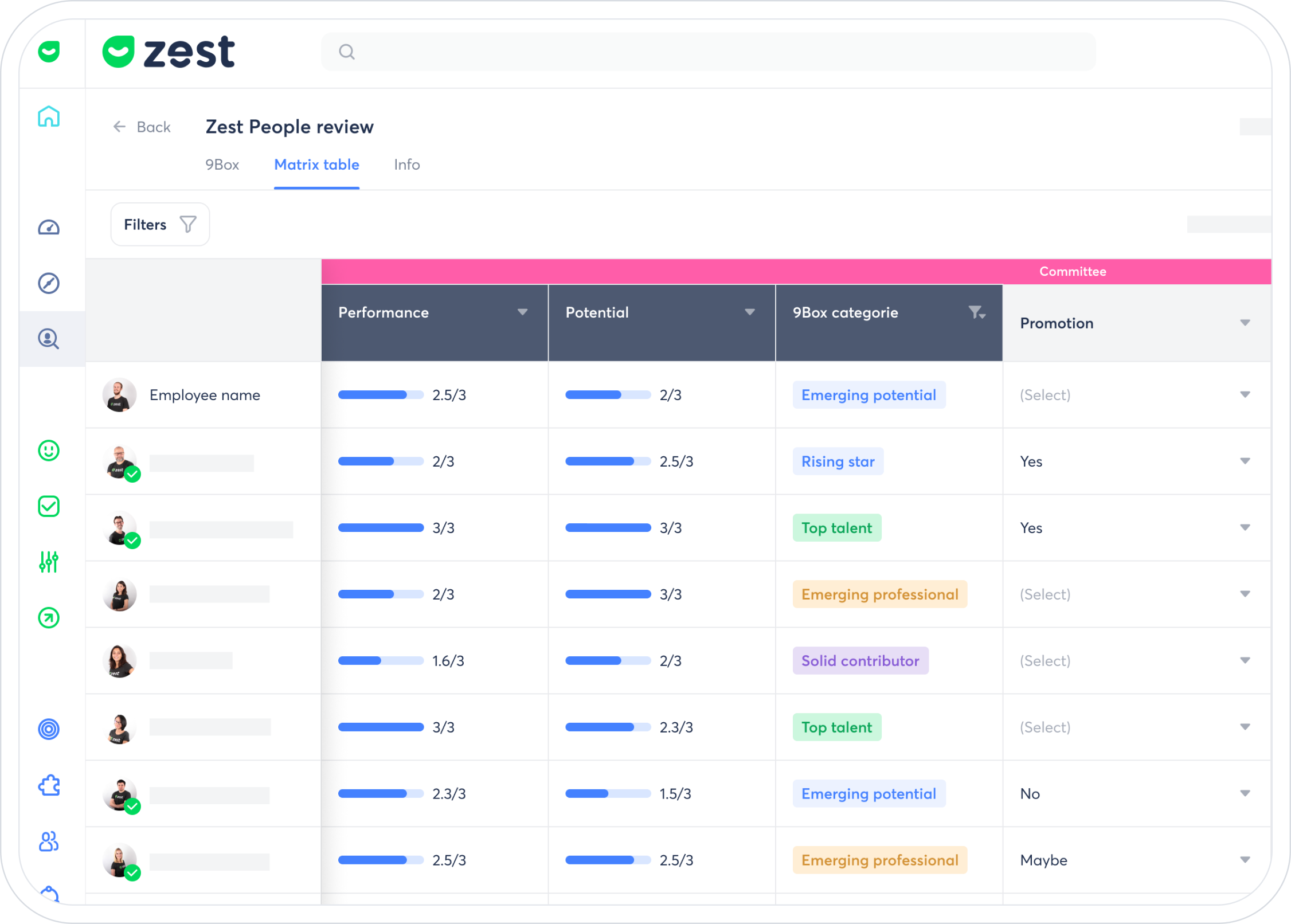The width and height of the screenshot is (1291, 924).
Task: Open the dashboard gauge icon in sidebar
Action: click(49, 228)
